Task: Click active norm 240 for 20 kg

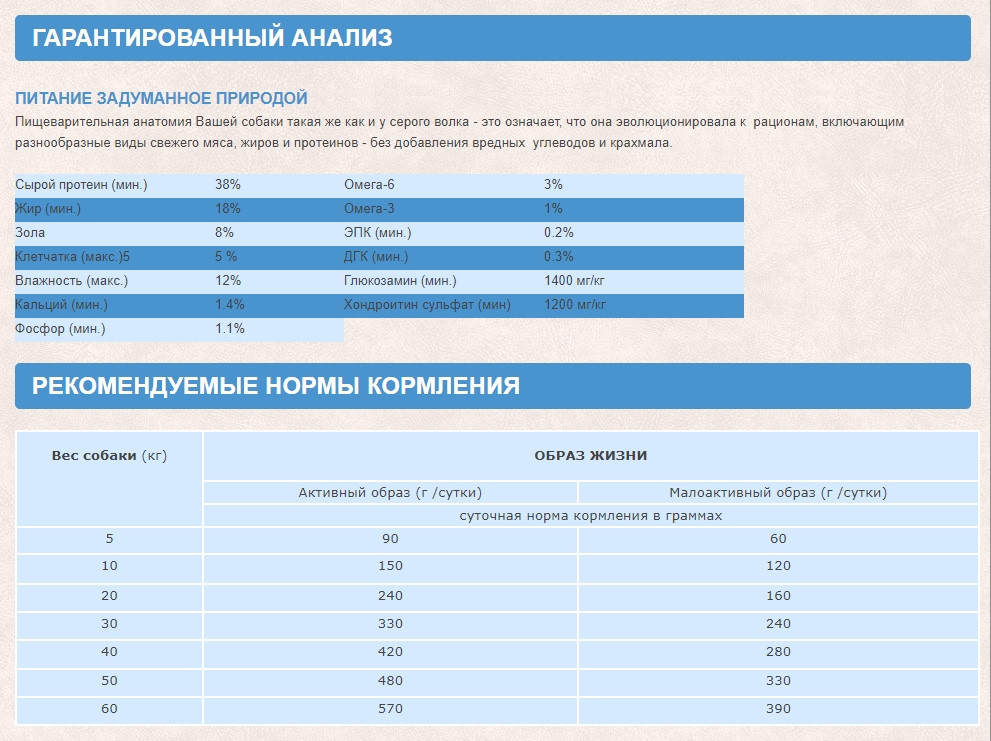Action: click(x=390, y=596)
